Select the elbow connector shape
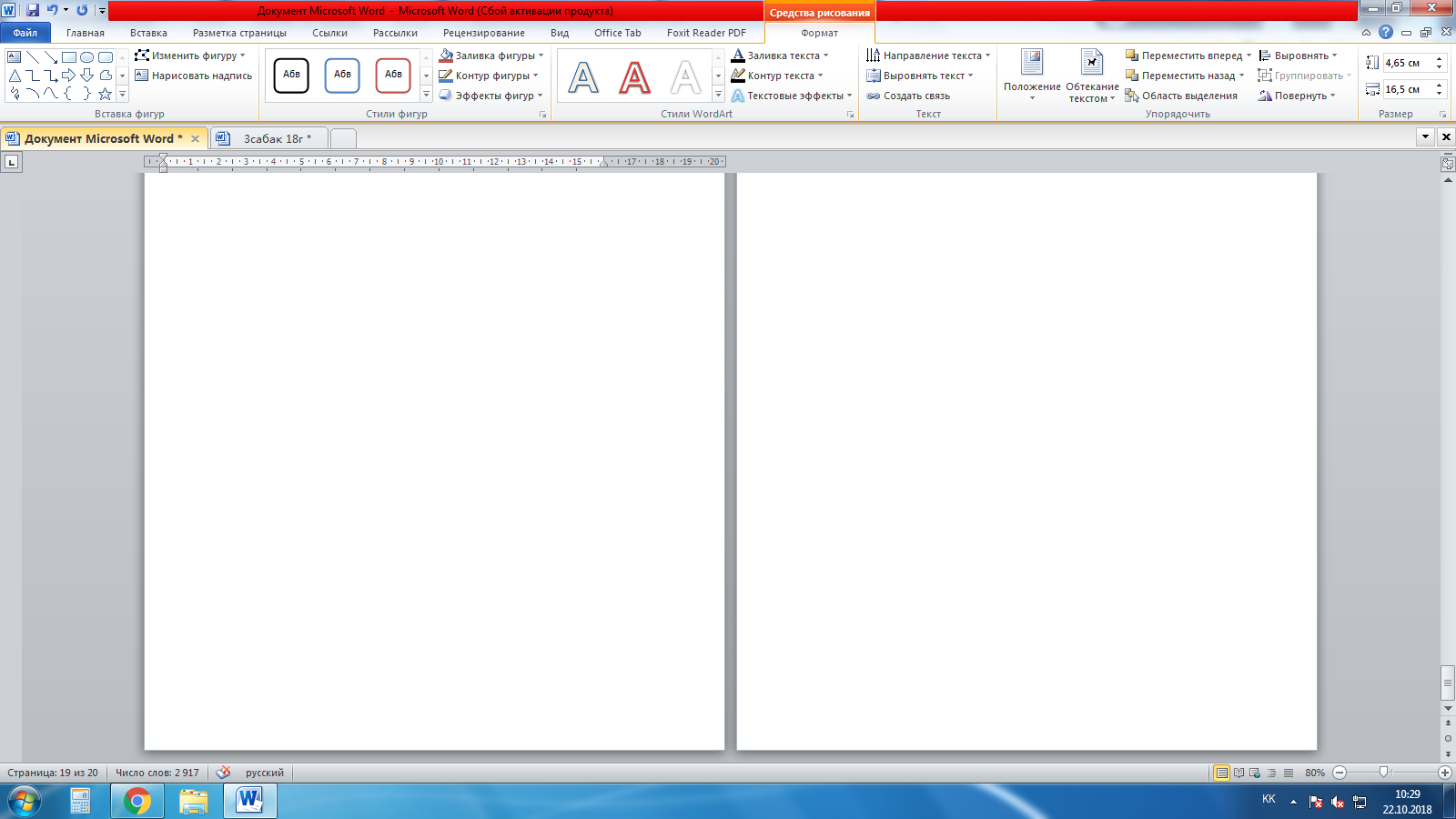Image resolution: width=1456 pixels, height=819 pixels. point(33,76)
